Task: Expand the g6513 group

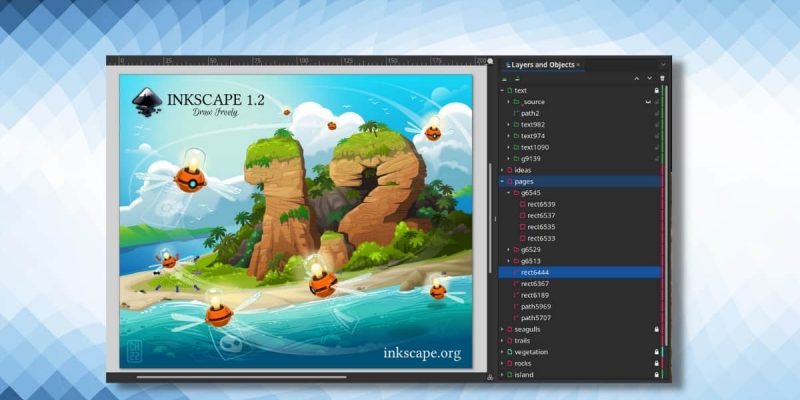Action: pyautogui.click(x=508, y=261)
